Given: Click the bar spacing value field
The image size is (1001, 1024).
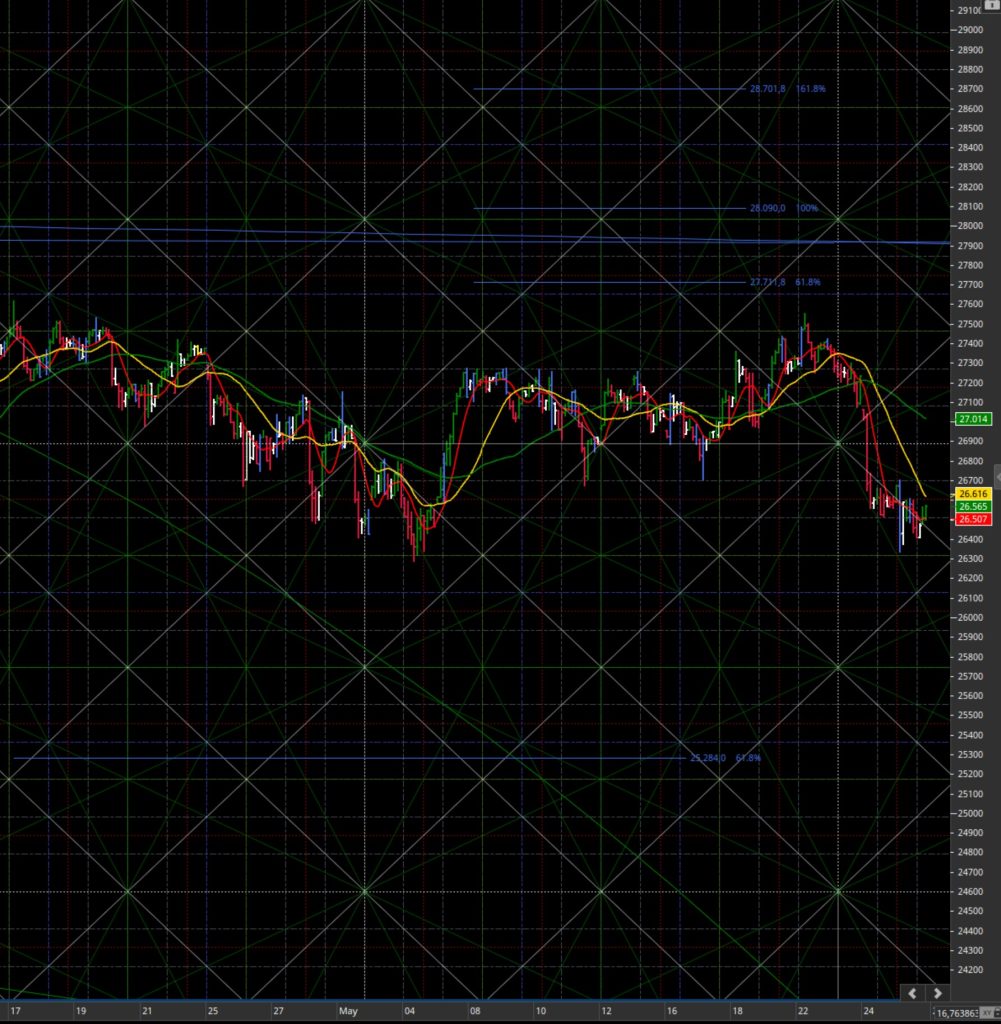Looking at the screenshot, I should point(957,1013).
